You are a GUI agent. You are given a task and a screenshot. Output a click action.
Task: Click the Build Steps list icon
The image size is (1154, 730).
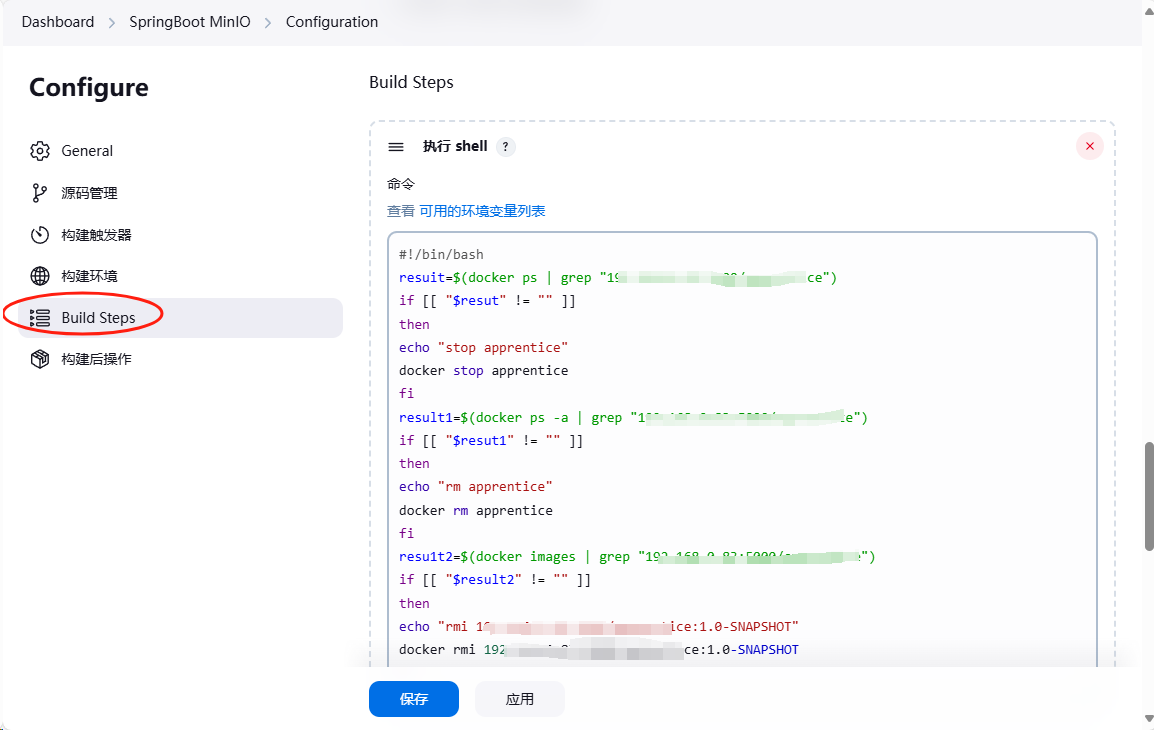pyautogui.click(x=40, y=318)
